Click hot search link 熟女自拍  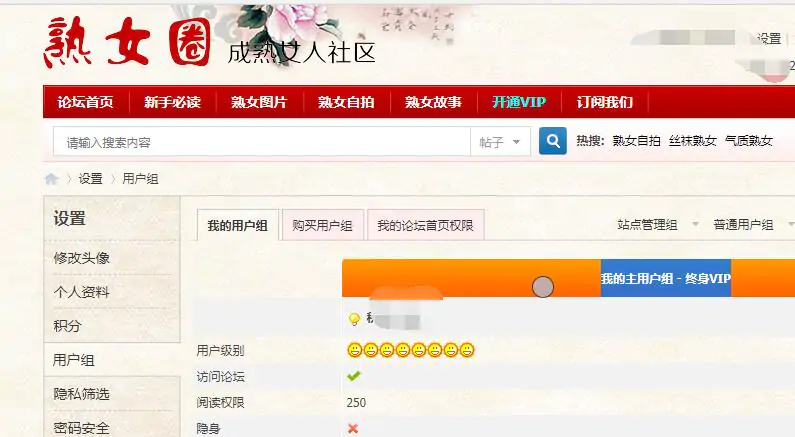coord(636,140)
